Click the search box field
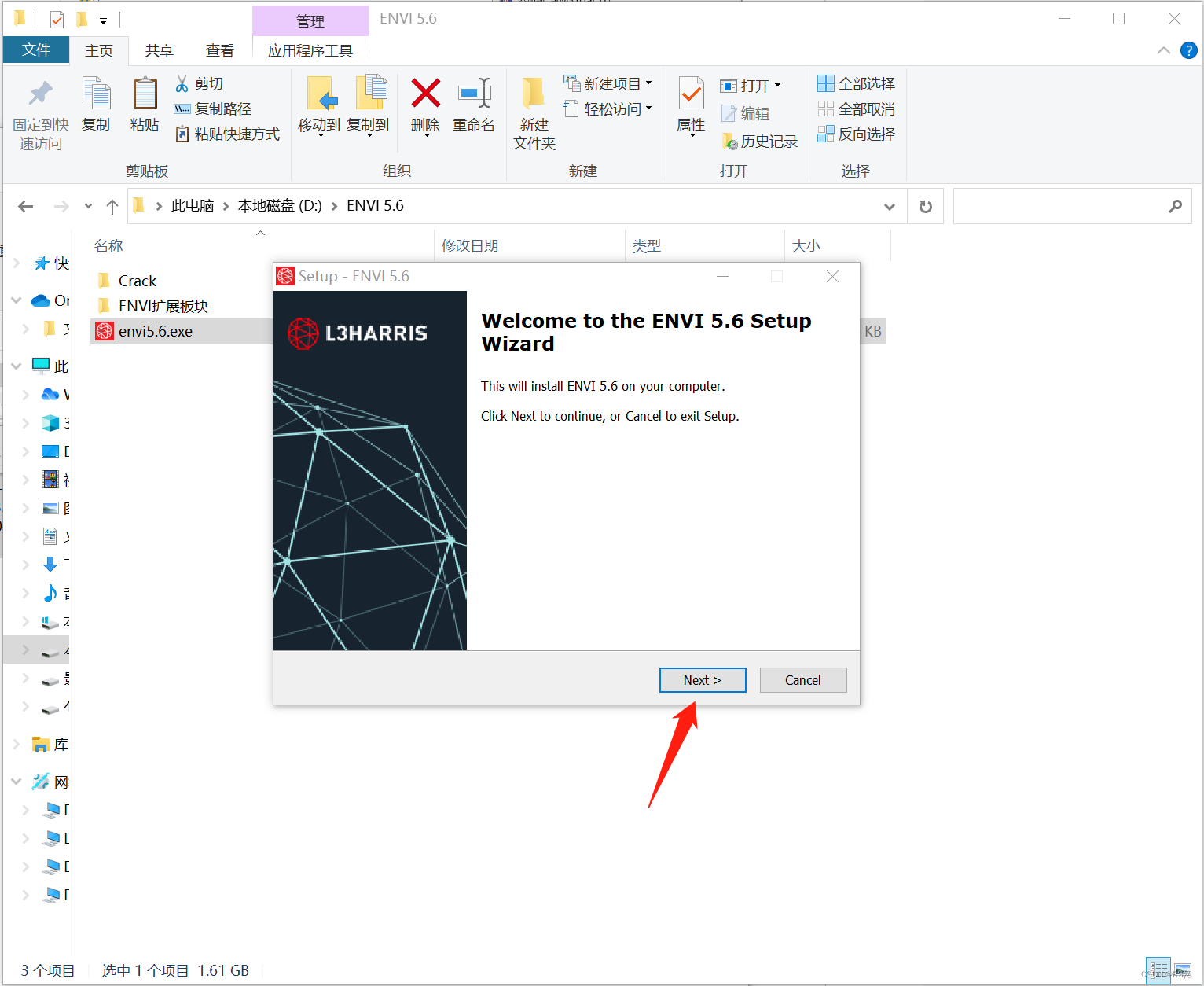The width and height of the screenshot is (1204, 986). pos(1072,206)
